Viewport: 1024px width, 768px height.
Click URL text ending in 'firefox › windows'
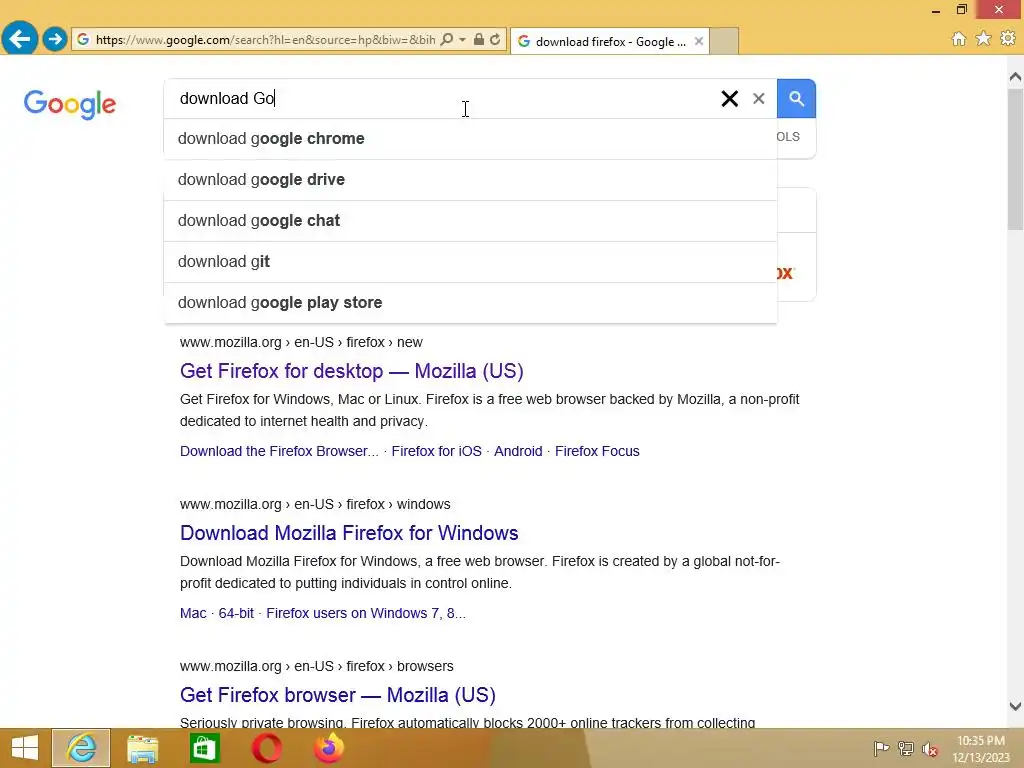315,504
